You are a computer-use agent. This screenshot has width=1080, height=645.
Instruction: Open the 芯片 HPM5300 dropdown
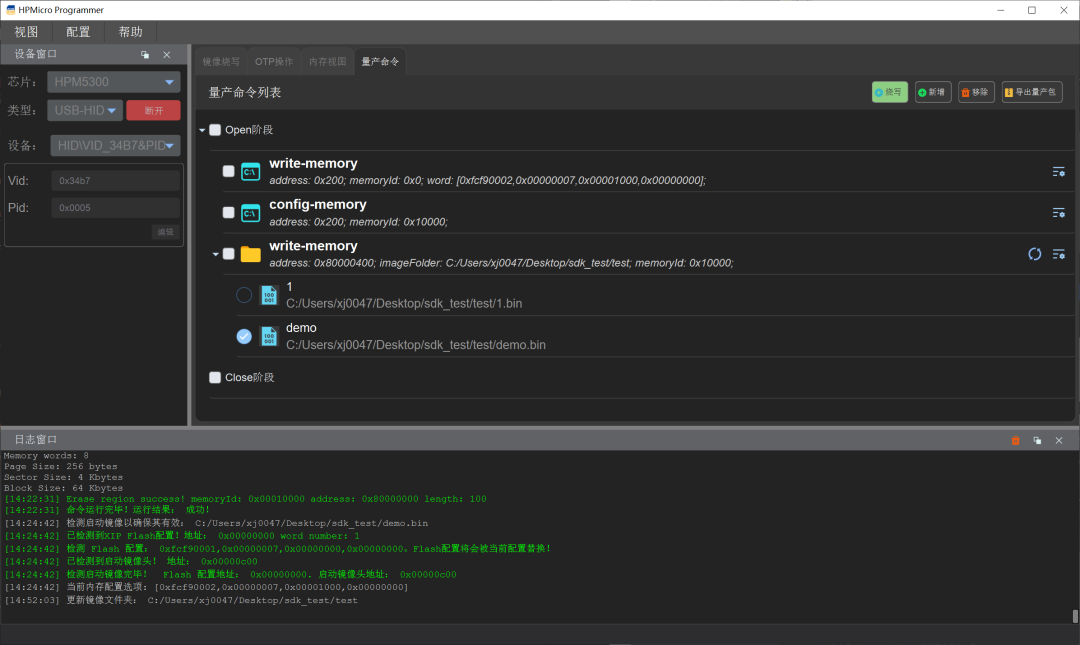tap(114, 82)
